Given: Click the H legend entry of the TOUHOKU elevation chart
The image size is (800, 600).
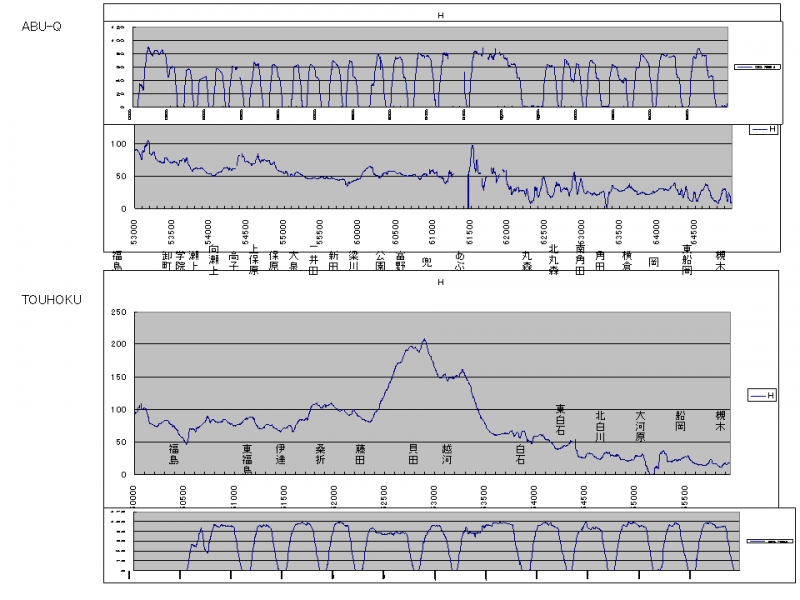Looking at the screenshot, I should pos(764,396).
